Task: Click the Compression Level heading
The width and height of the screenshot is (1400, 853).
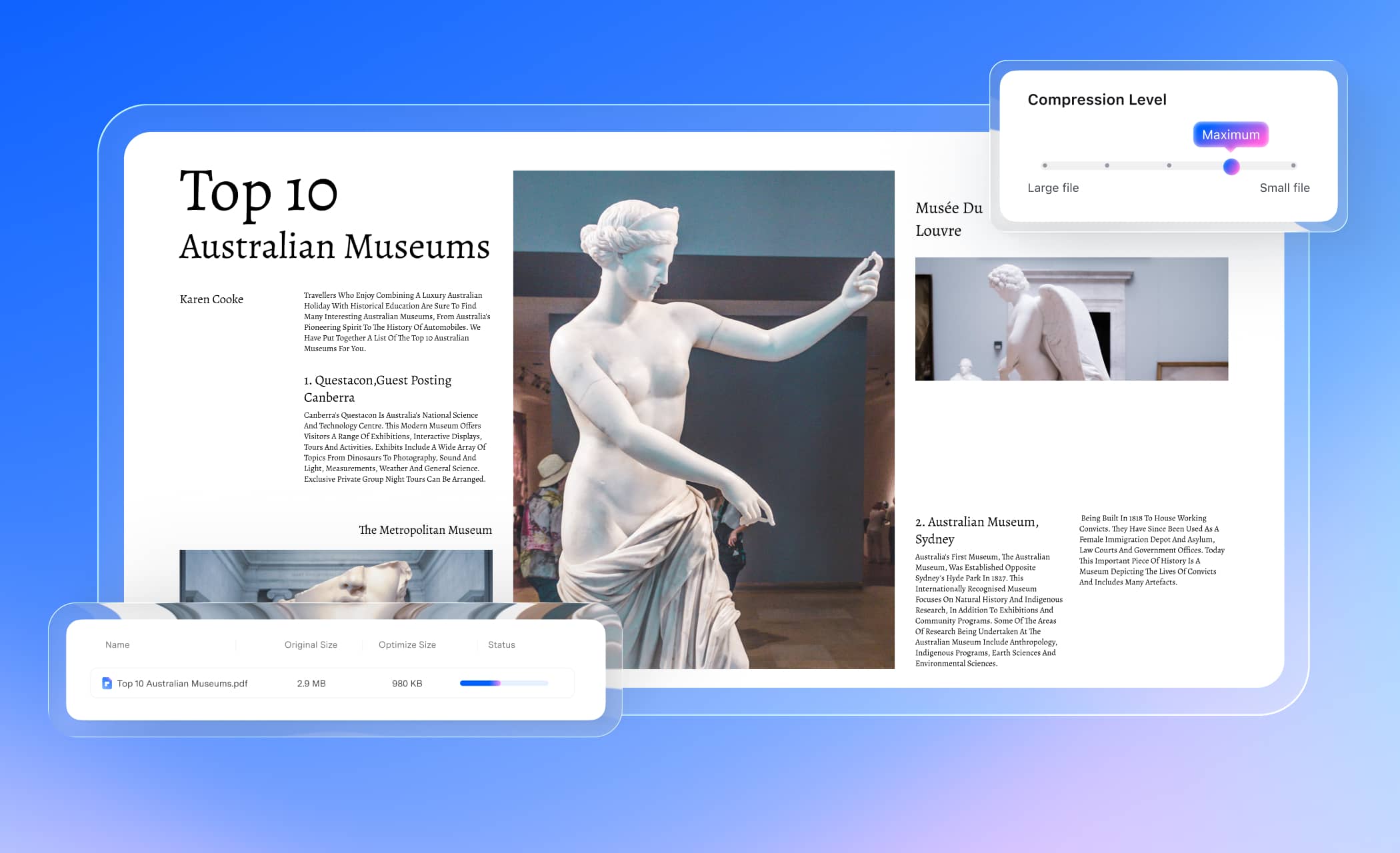Action: click(1097, 100)
